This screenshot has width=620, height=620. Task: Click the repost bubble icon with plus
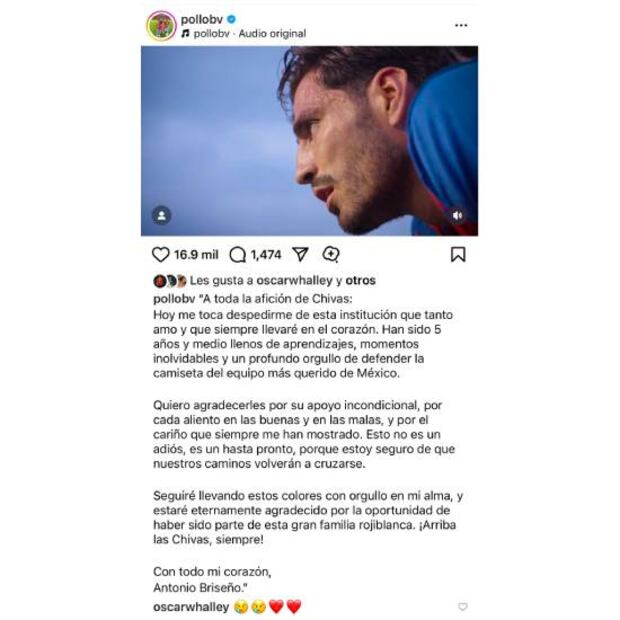[x=331, y=255]
